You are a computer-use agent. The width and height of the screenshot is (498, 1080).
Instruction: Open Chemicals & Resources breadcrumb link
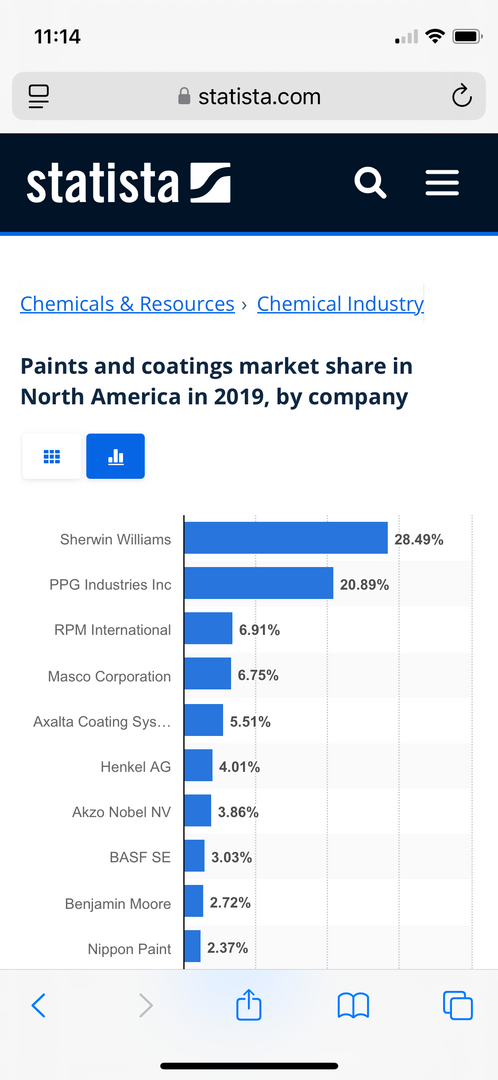point(127,304)
